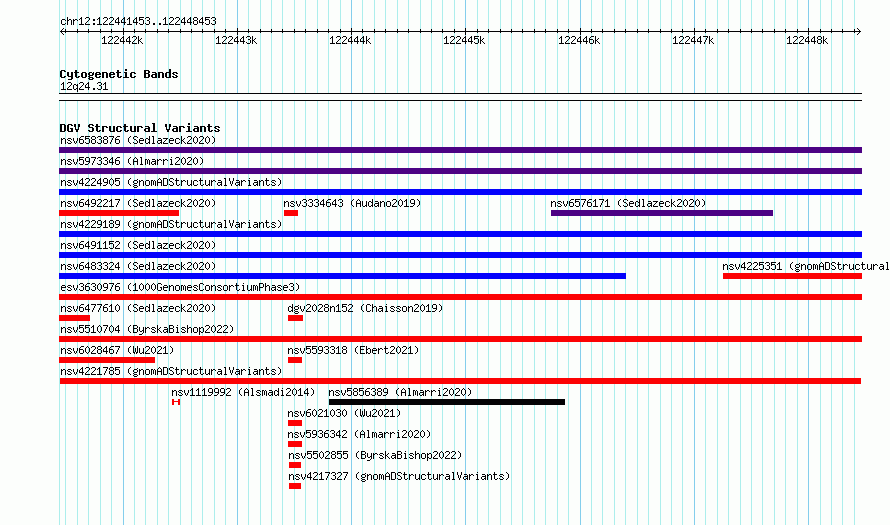The width and height of the screenshot is (890, 525).
Task: Open nsv4224905 (gnomADStructuralVariants) entry
Action: point(171,182)
